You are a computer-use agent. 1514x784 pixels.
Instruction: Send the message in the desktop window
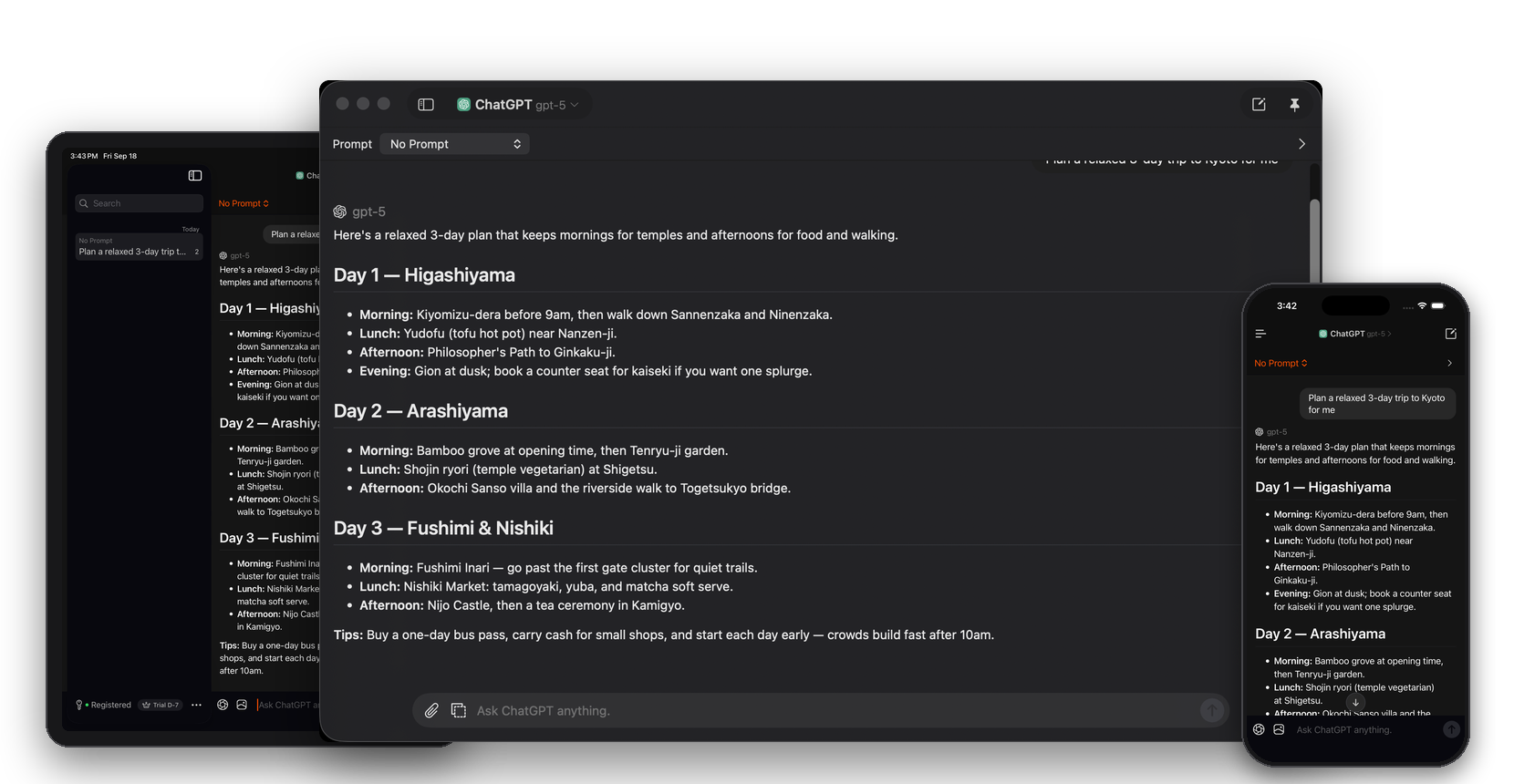tap(1212, 710)
